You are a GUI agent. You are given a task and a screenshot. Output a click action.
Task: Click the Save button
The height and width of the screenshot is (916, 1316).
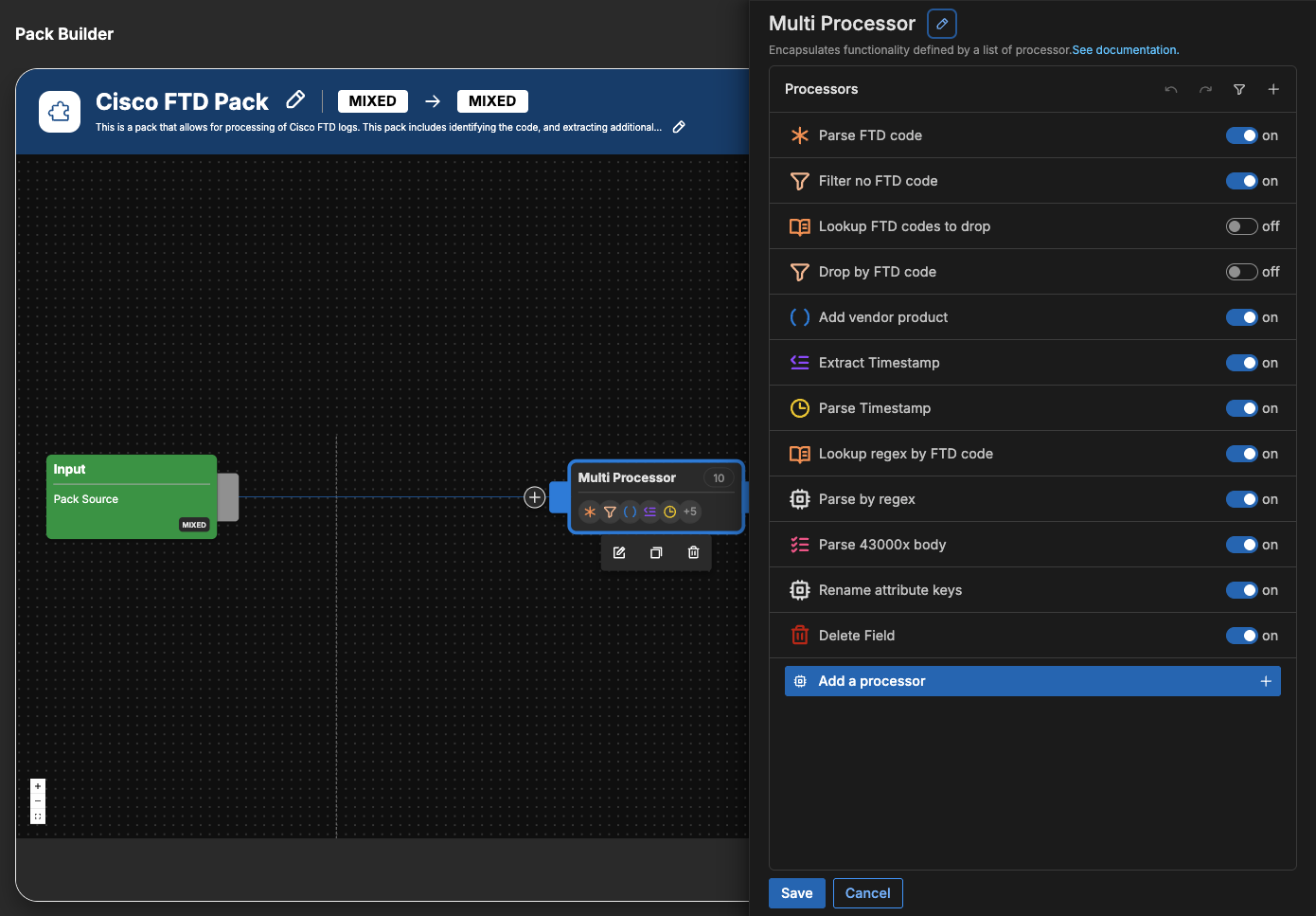click(796, 893)
